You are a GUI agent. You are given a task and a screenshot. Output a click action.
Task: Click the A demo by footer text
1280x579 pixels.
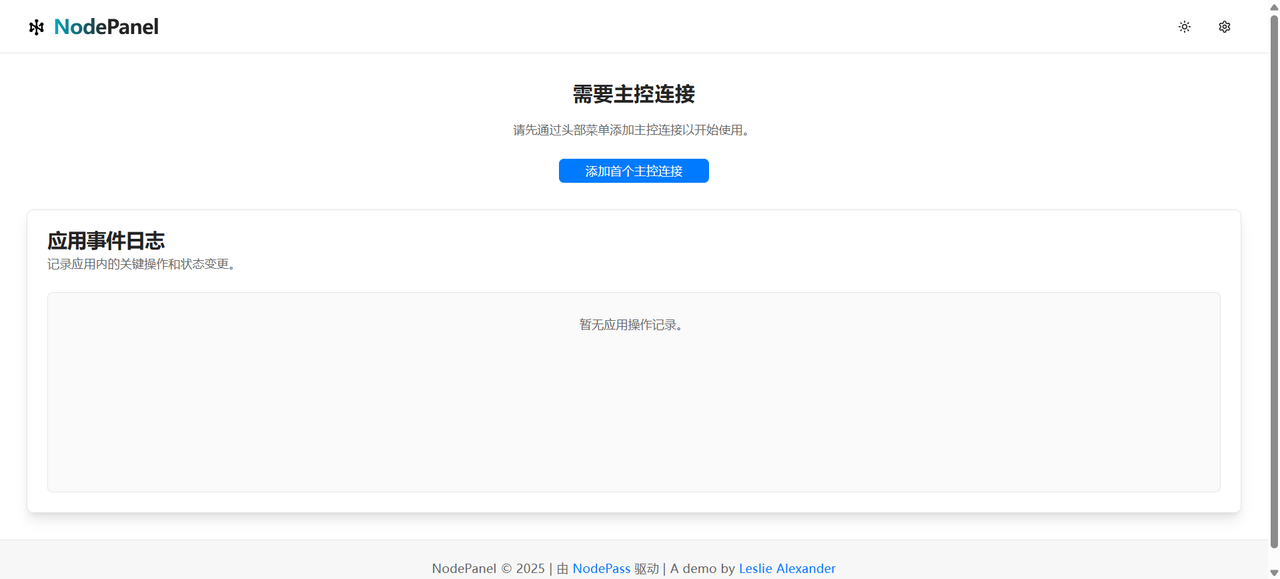coord(703,568)
